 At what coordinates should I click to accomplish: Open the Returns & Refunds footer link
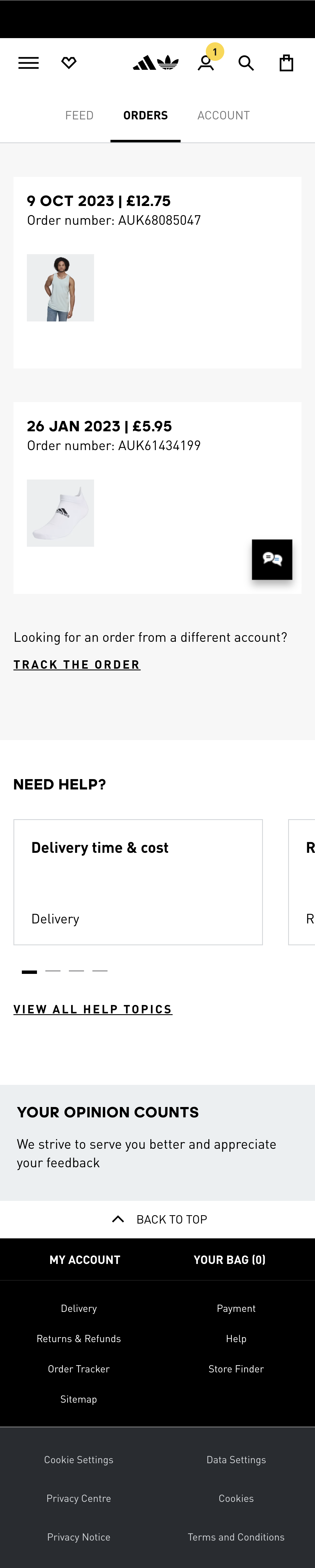[78, 1338]
